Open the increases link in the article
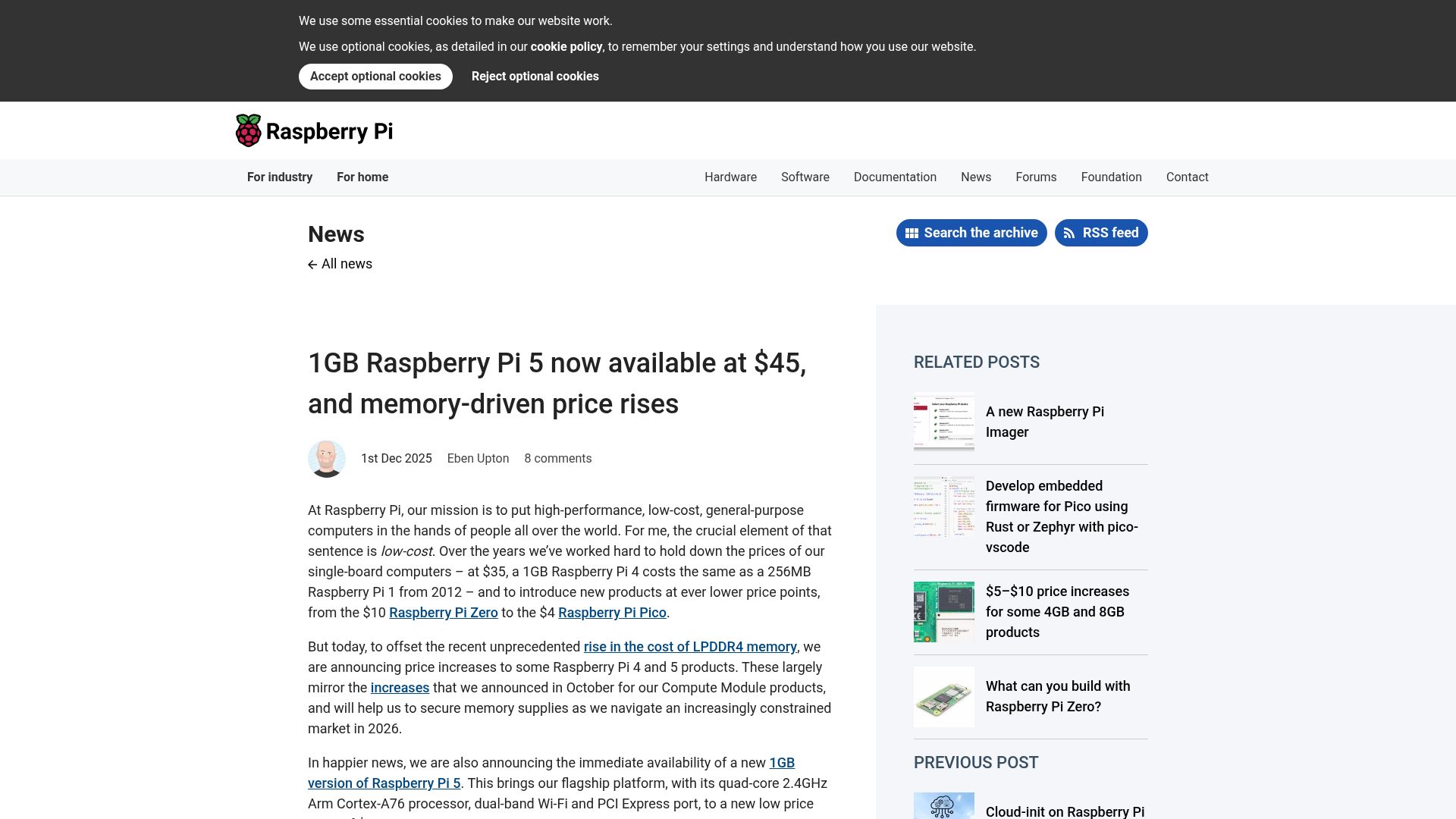Image resolution: width=1456 pixels, height=819 pixels. tap(400, 688)
